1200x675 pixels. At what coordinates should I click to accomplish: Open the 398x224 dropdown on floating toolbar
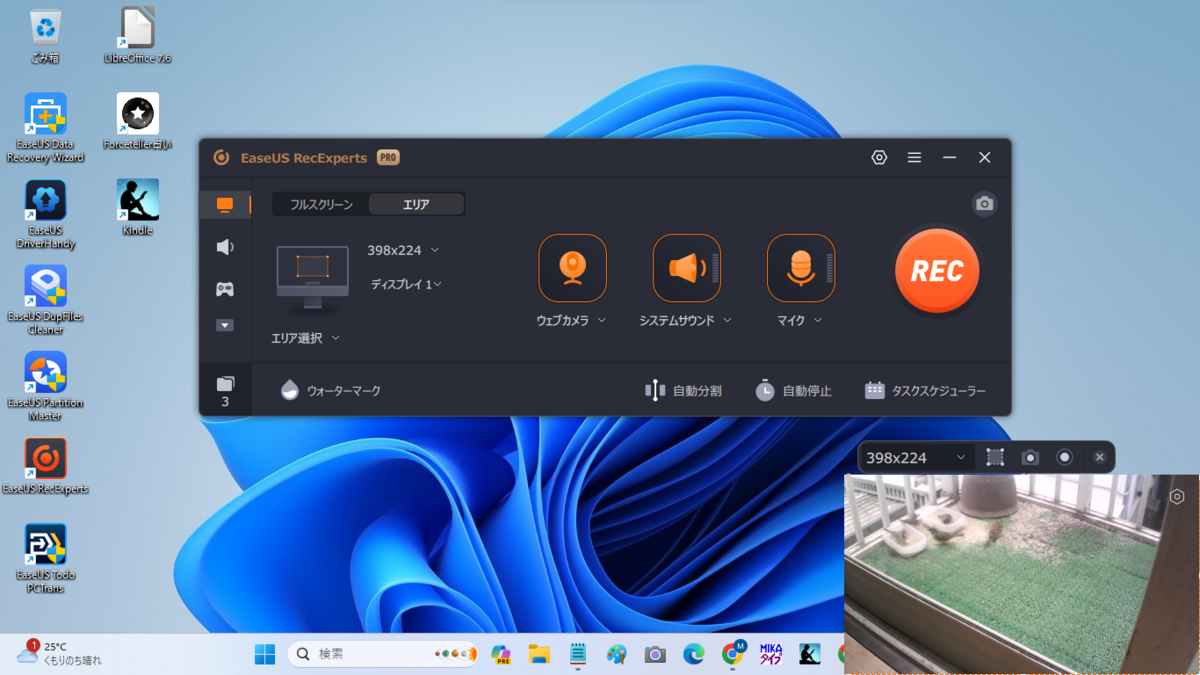click(916, 457)
